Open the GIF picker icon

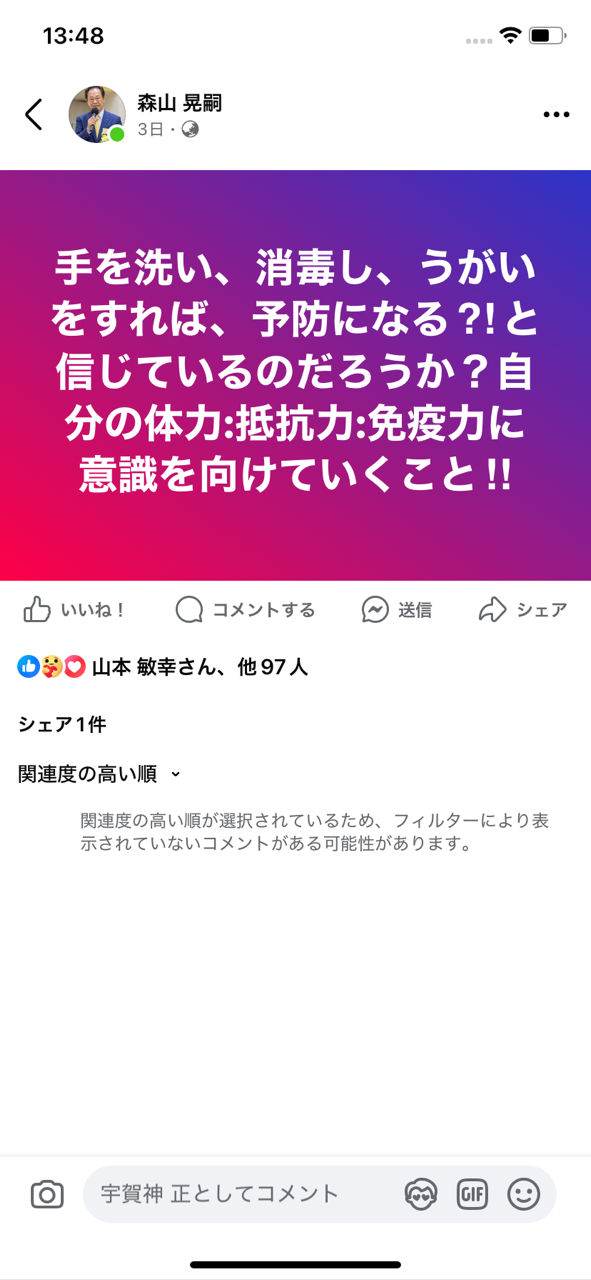[472, 1194]
